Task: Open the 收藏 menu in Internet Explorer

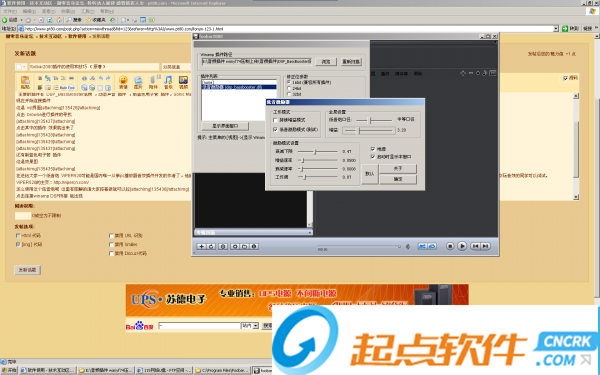Action: pos(68,11)
